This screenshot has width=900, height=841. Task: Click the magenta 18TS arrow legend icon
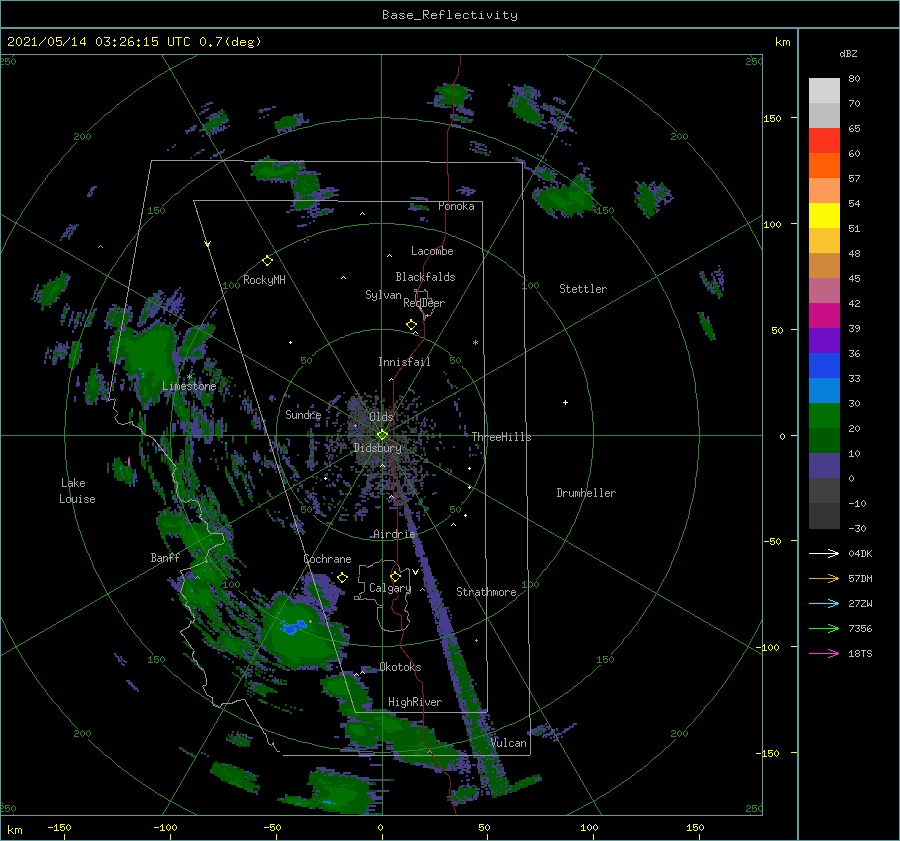point(824,653)
